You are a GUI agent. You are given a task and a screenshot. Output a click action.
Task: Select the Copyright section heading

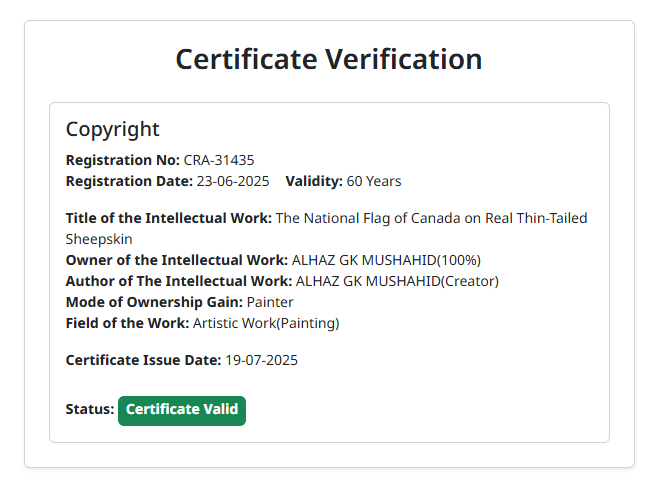point(112,130)
